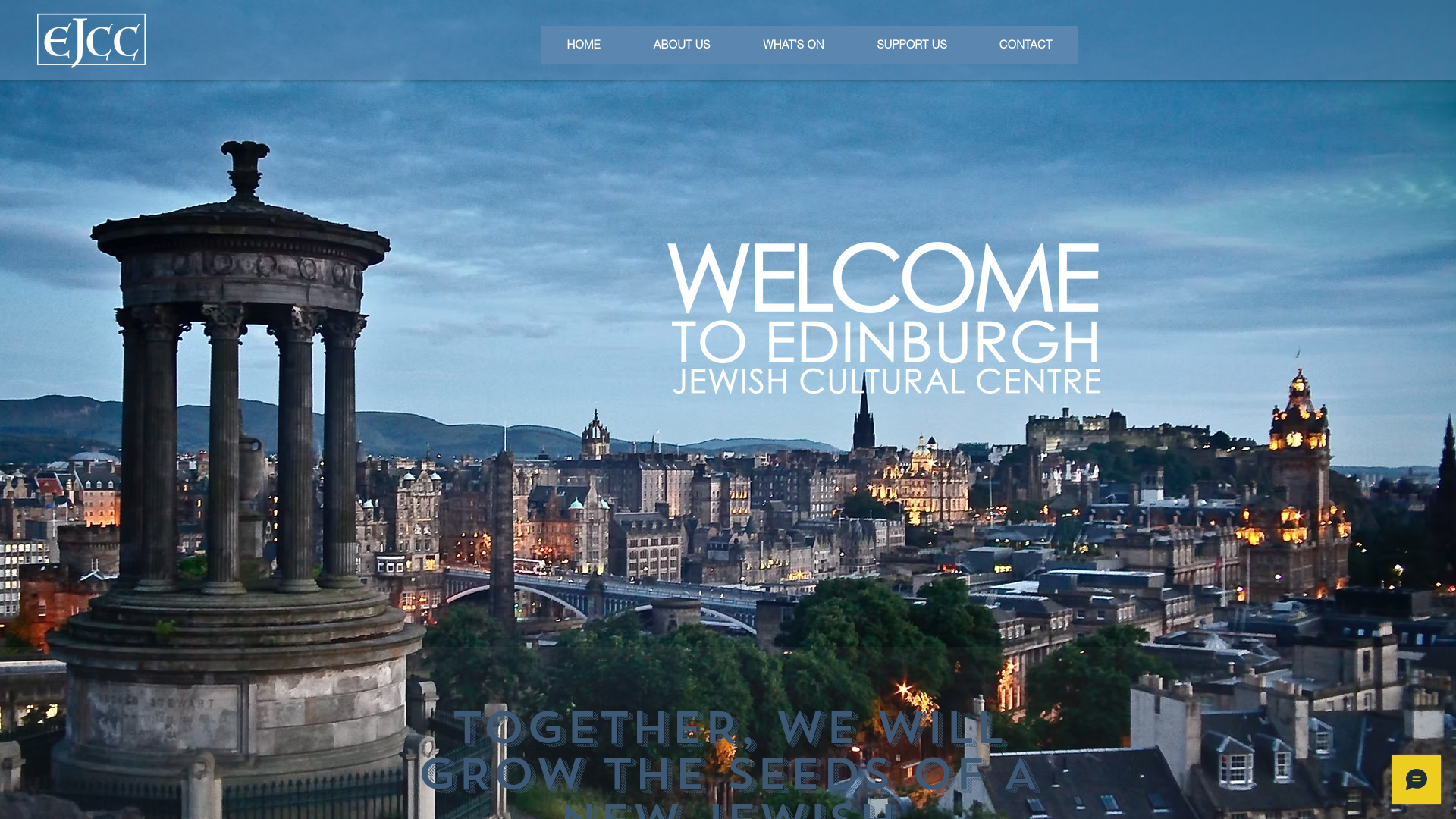Screen dimensions: 1456x819
Task: Open the ABOUT US menu
Action: click(x=681, y=45)
